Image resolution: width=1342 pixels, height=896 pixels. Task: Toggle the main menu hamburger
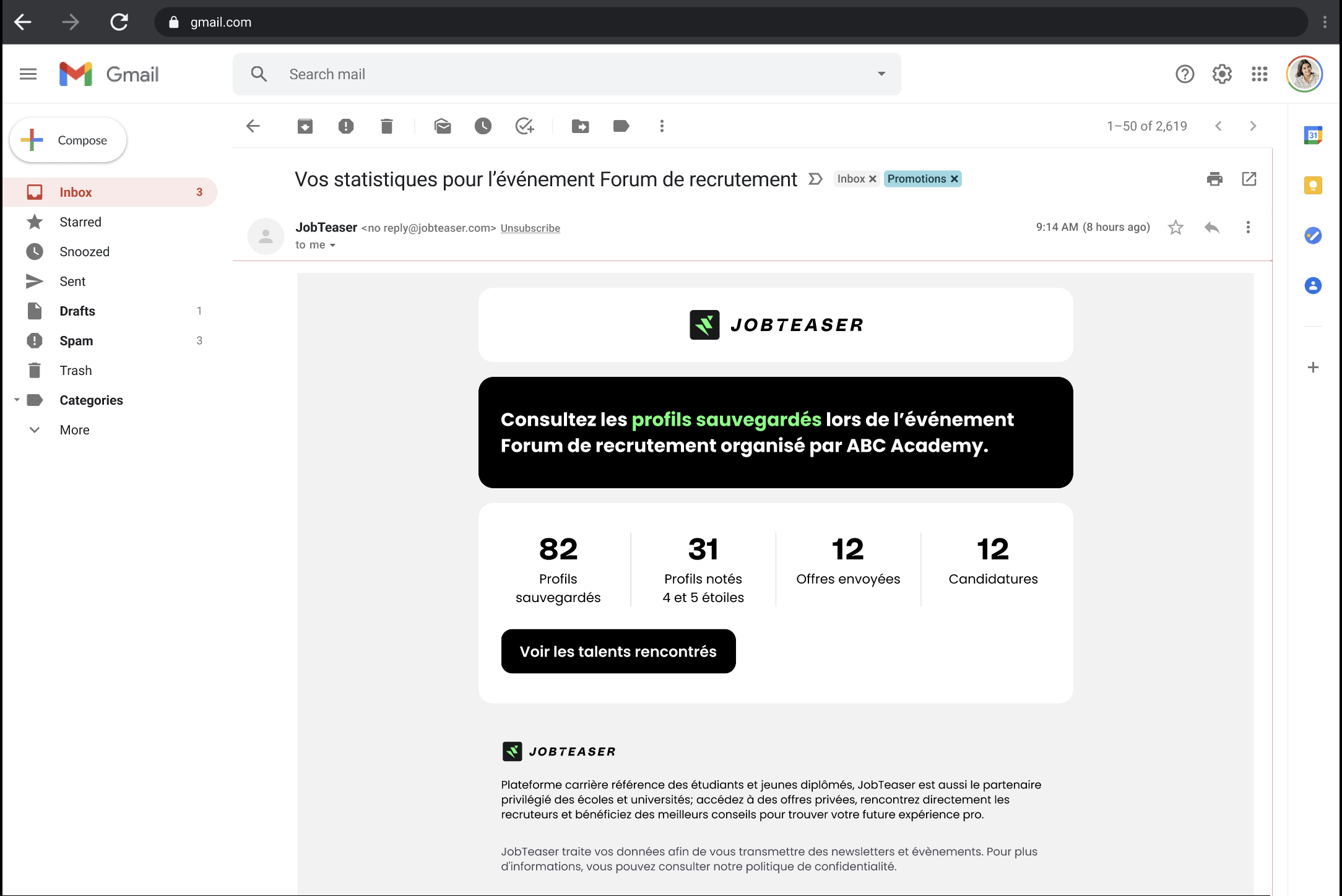(28, 74)
